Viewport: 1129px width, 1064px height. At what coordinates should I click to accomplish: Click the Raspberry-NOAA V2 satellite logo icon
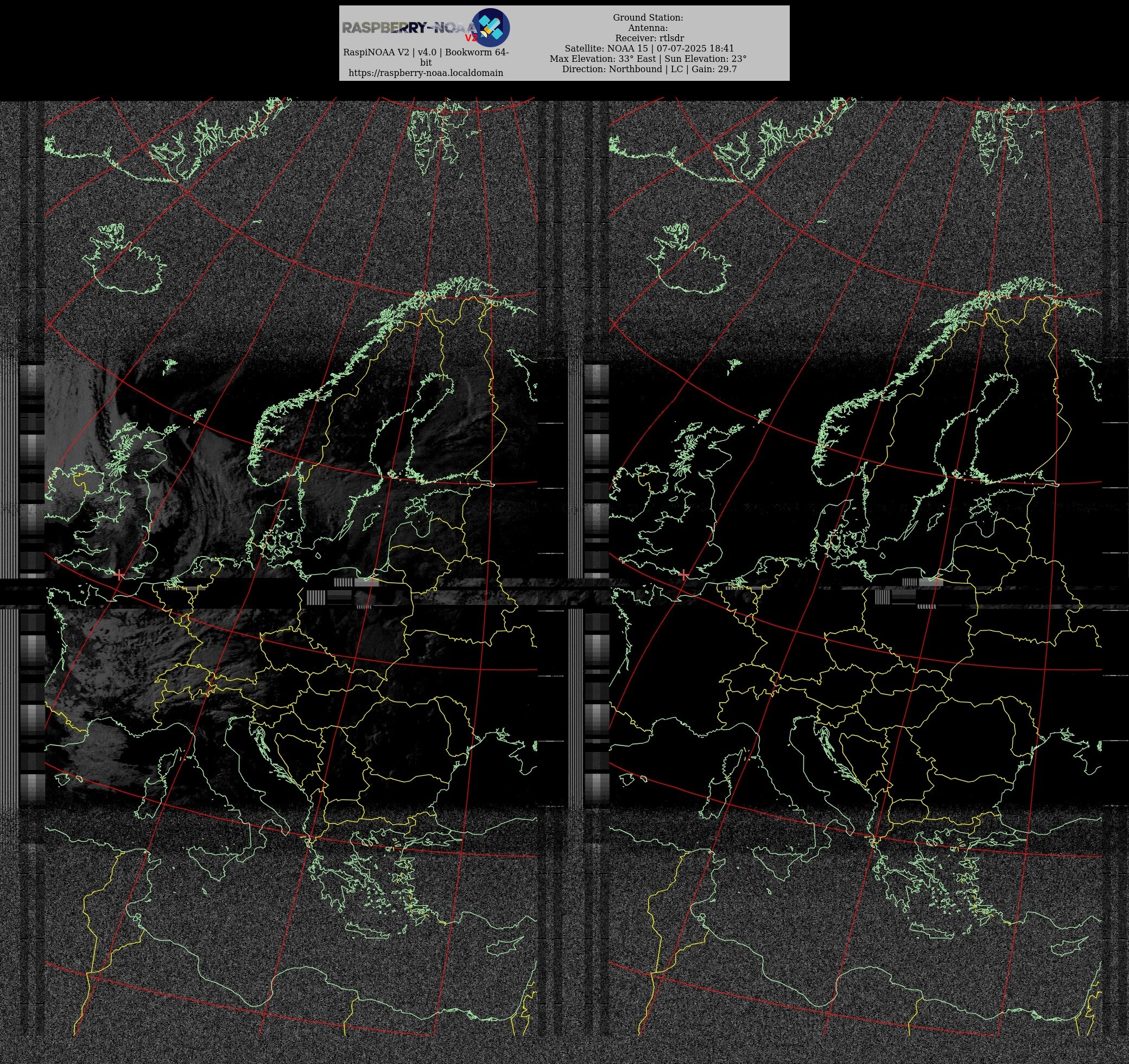(491, 27)
